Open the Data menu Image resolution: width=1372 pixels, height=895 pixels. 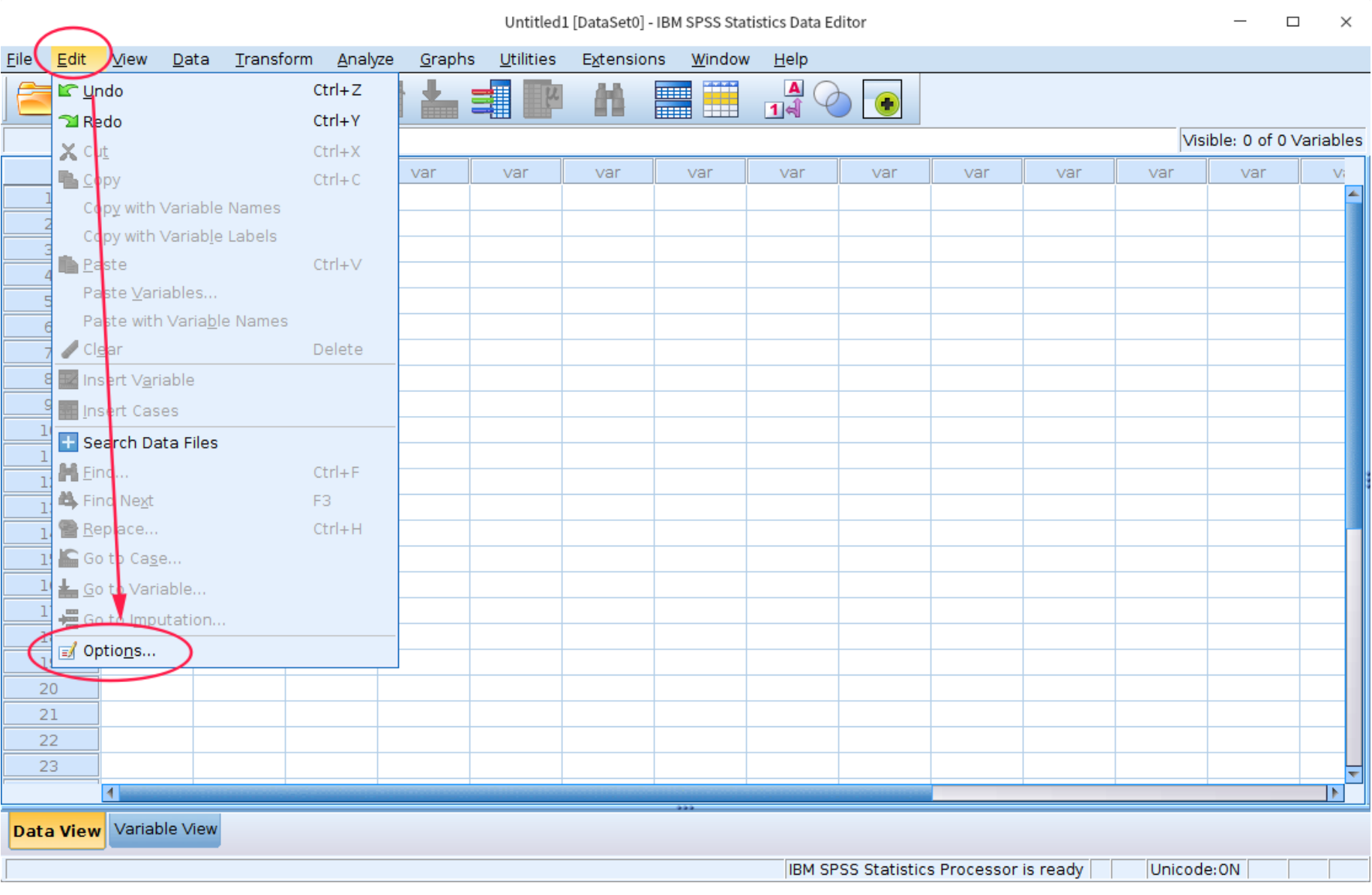click(x=190, y=59)
